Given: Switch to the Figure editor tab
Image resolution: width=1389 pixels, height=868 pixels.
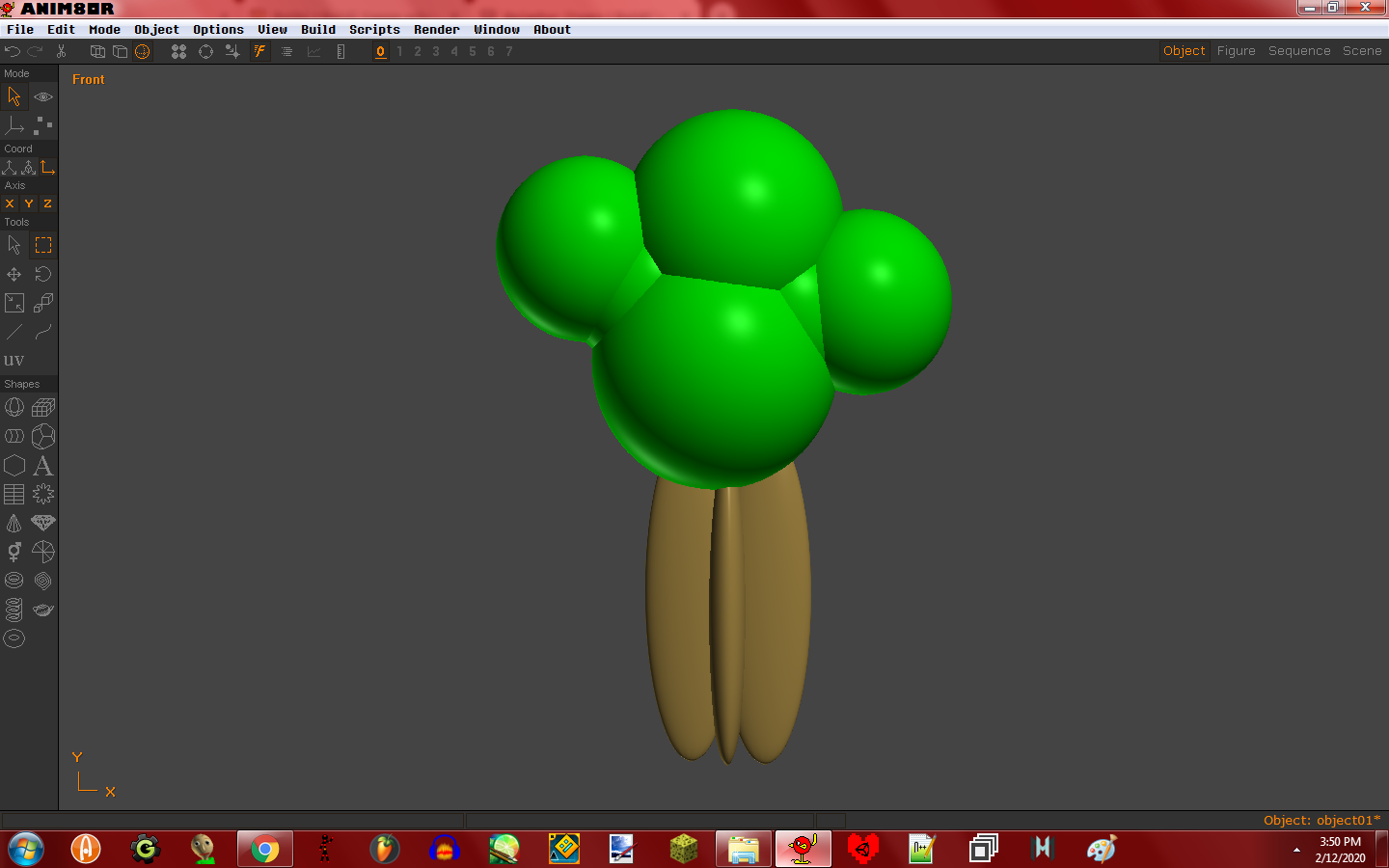Looking at the screenshot, I should (1236, 51).
